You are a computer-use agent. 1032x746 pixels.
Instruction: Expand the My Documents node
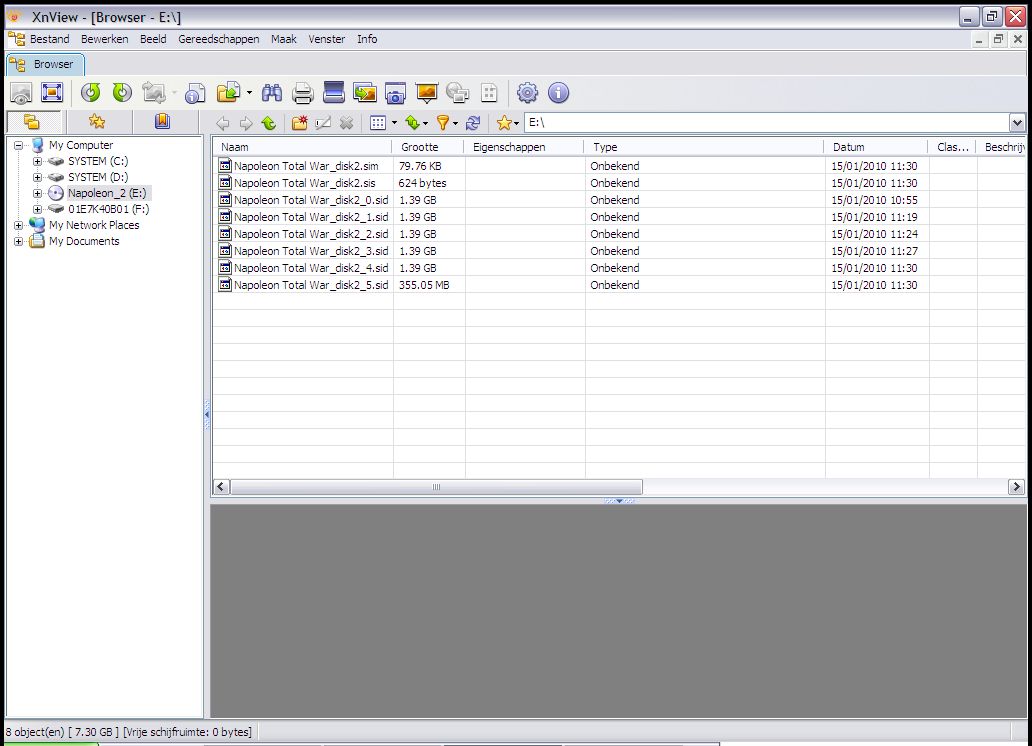tap(18, 242)
